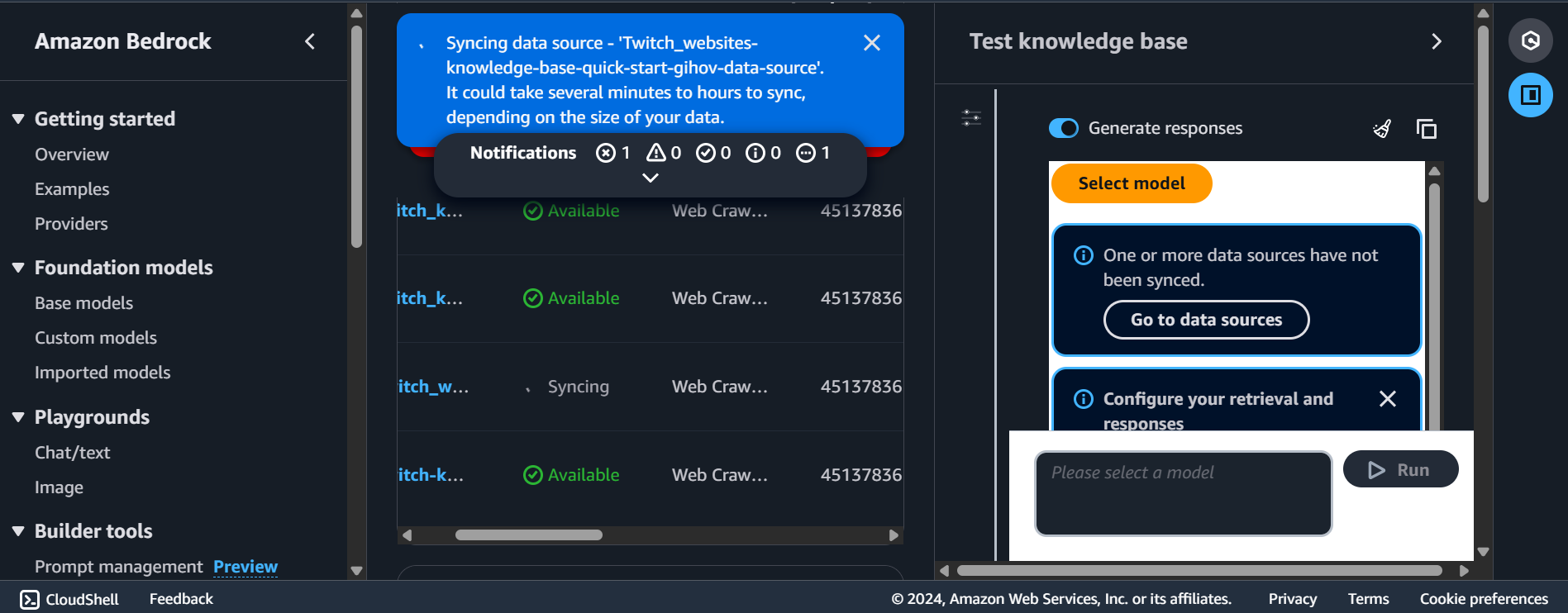This screenshot has width=1568, height=613.
Task: Dismiss Configure your retrieval and responses alert
Action: (1388, 399)
